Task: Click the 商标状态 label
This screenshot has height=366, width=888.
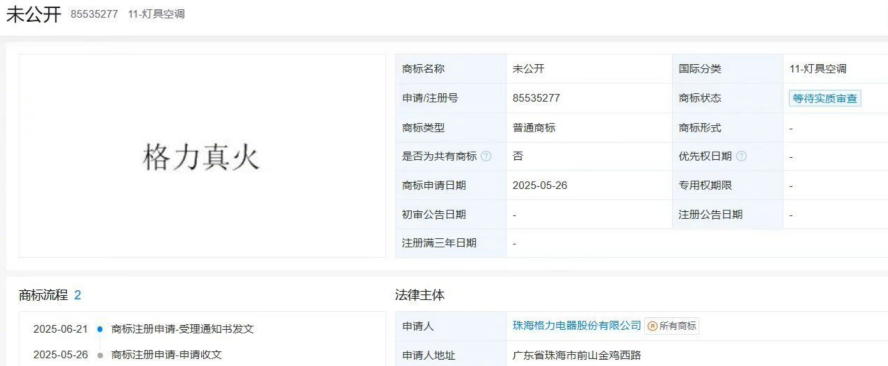Action: point(700,98)
